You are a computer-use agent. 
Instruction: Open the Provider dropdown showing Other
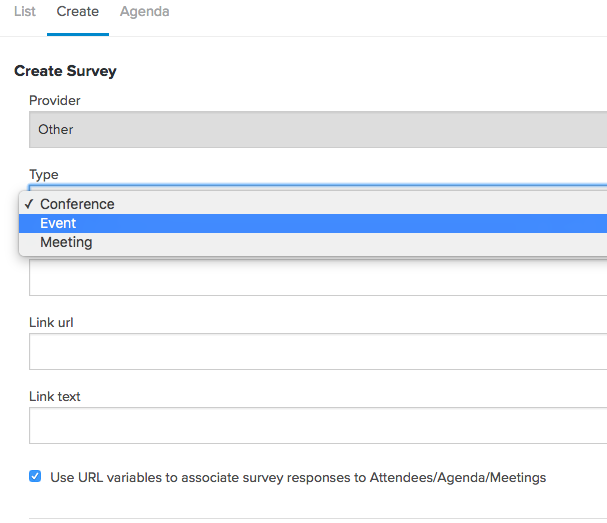click(318, 129)
